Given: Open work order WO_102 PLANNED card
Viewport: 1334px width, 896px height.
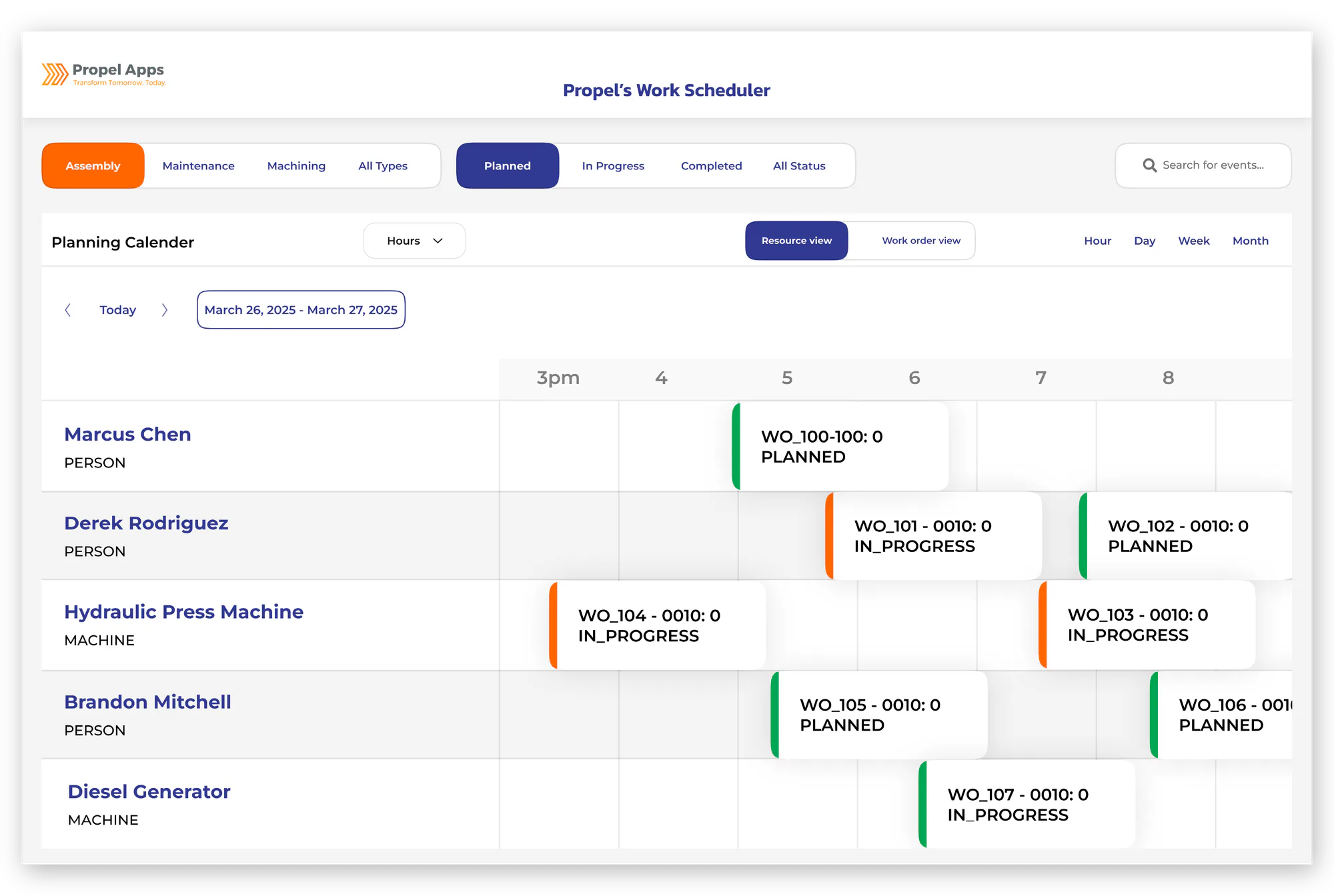Looking at the screenshot, I should click(1186, 535).
